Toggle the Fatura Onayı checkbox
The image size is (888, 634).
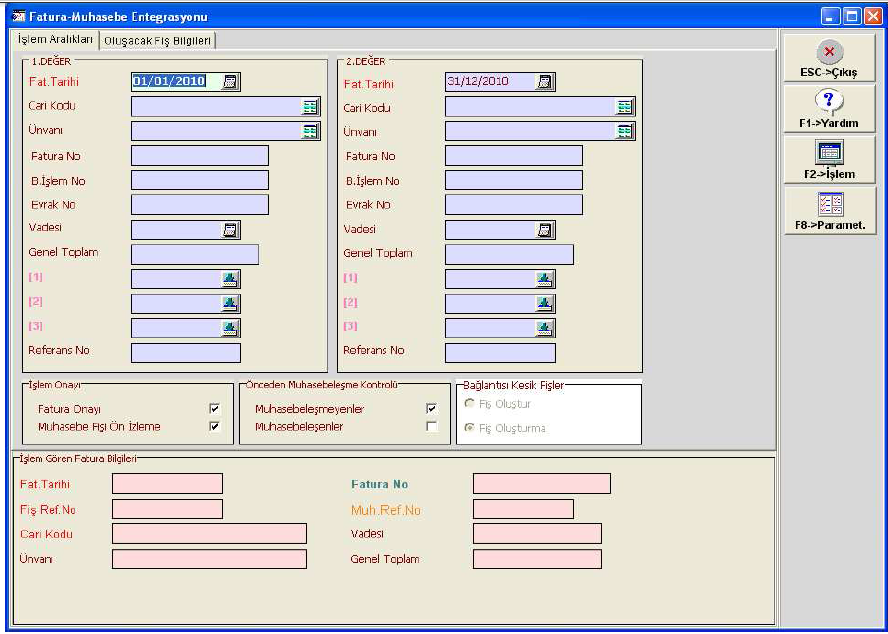tap(214, 409)
